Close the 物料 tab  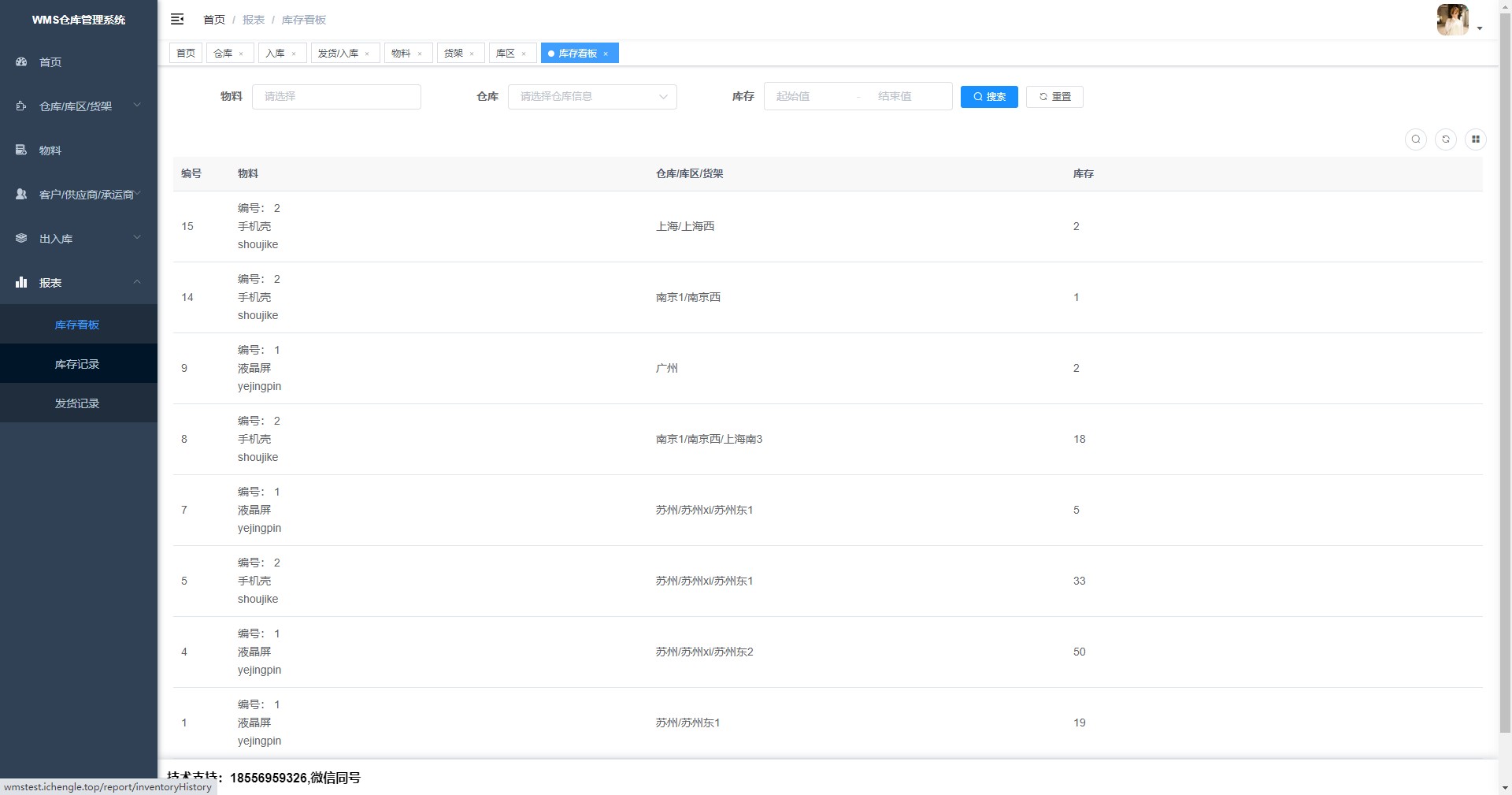click(x=420, y=54)
